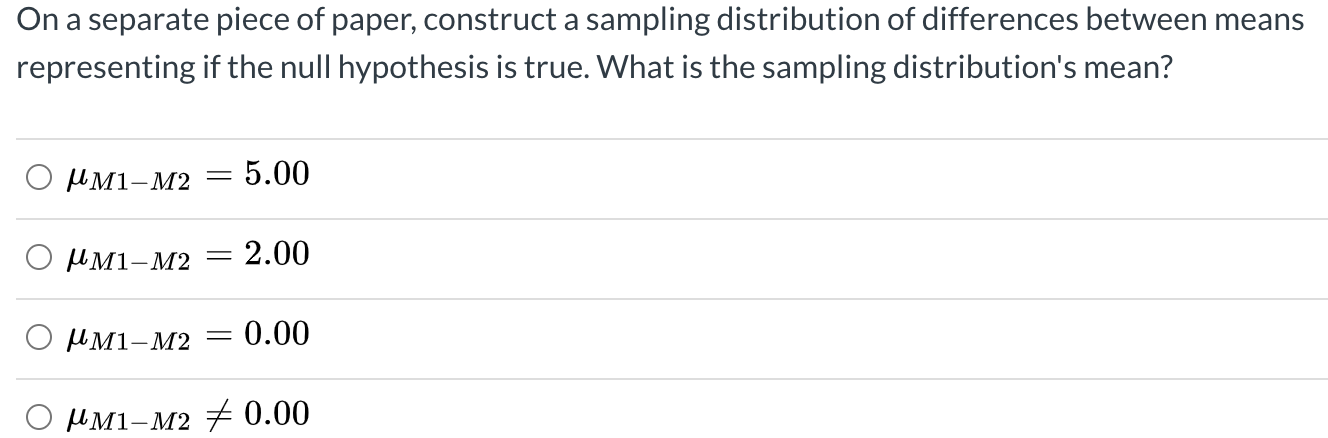The image size is (1328, 438).
Task: Click the equals sign in the 2.00 option
Action: coord(221,256)
